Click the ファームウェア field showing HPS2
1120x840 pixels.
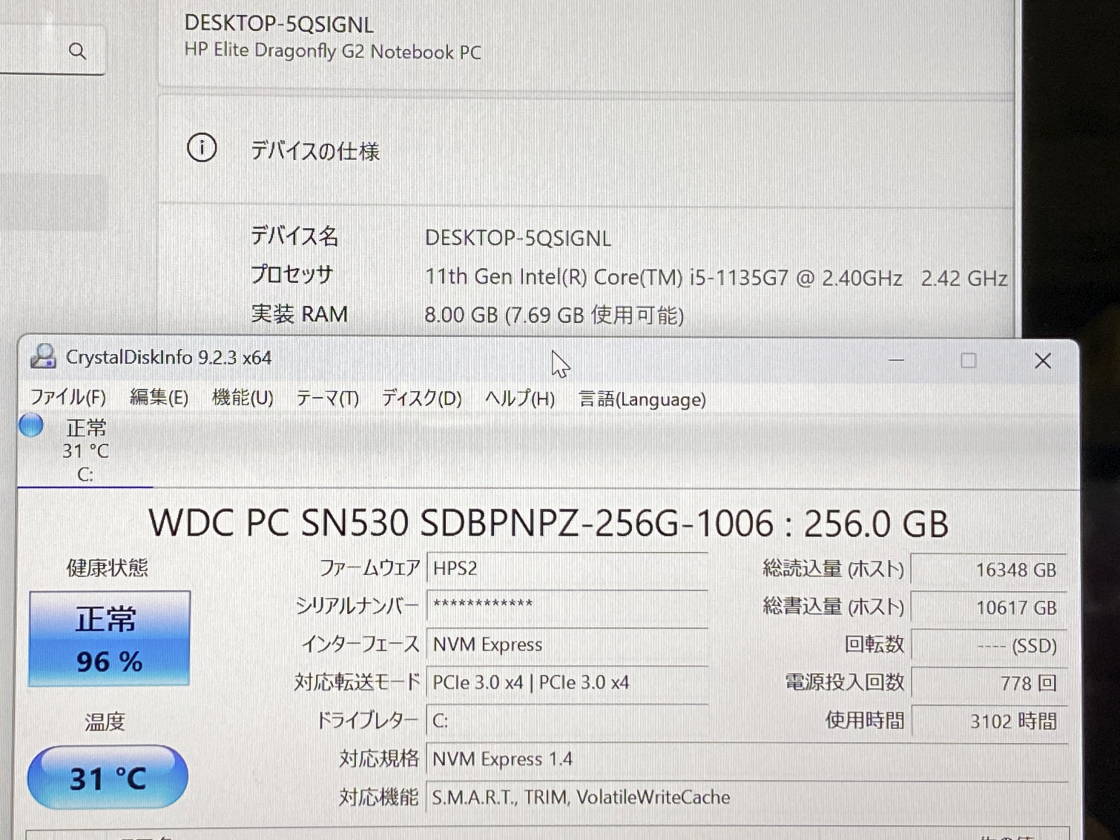567,569
